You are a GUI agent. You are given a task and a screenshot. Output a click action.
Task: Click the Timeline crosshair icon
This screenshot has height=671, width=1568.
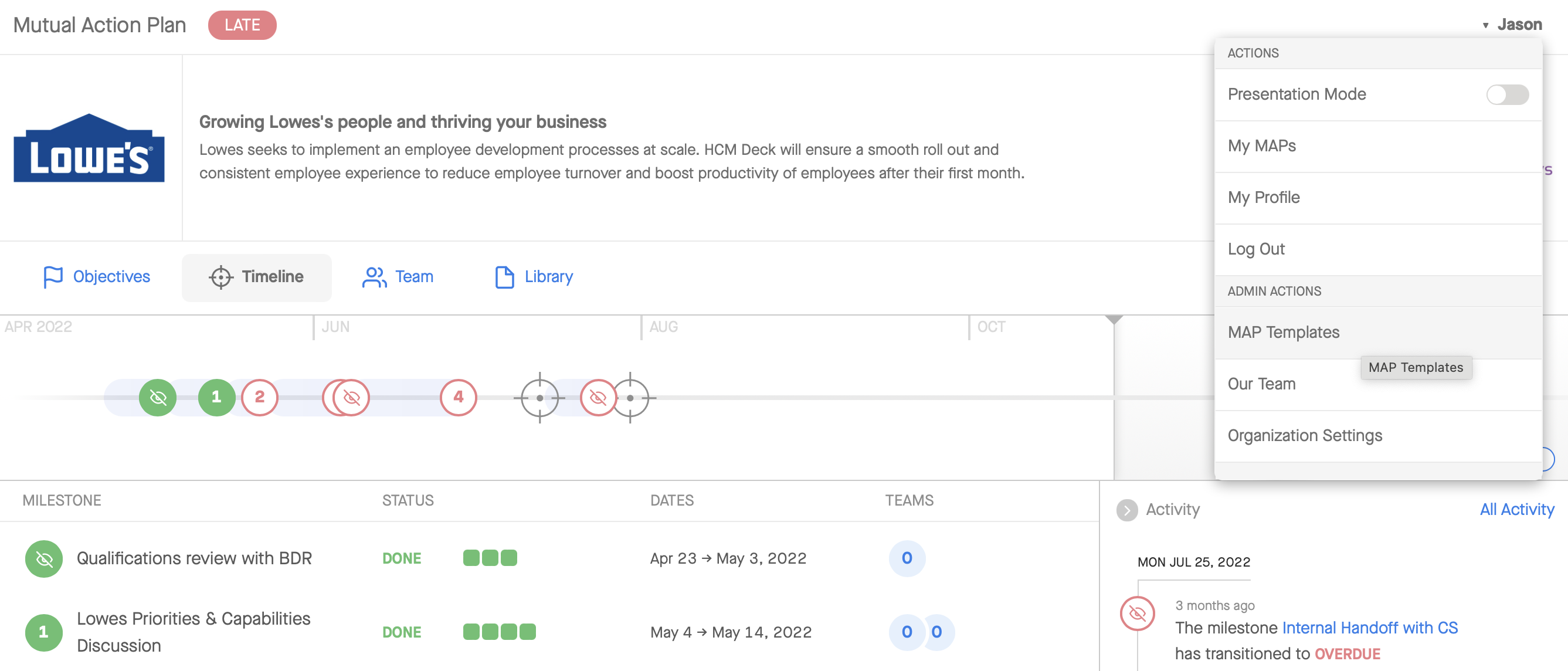tap(220, 277)
